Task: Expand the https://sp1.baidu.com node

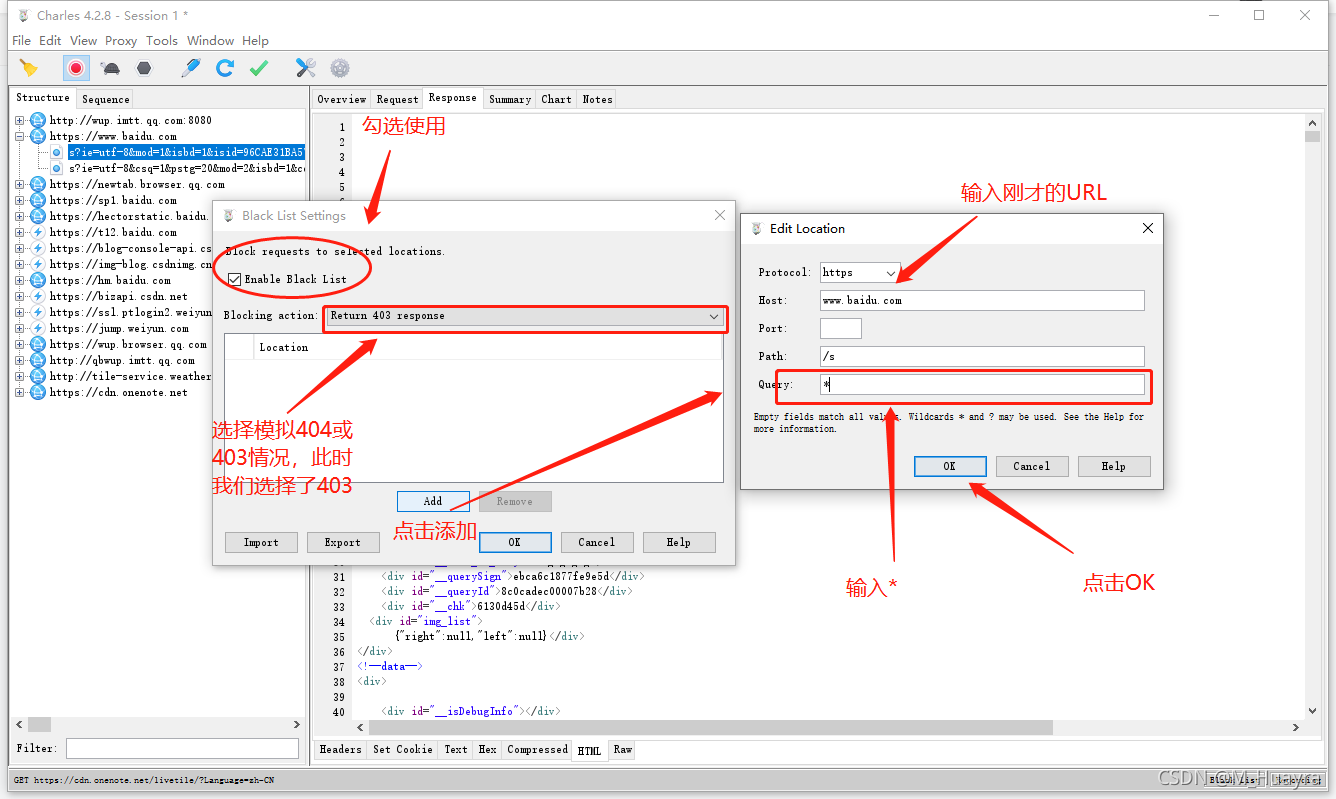Action: [x=19, y=200]
